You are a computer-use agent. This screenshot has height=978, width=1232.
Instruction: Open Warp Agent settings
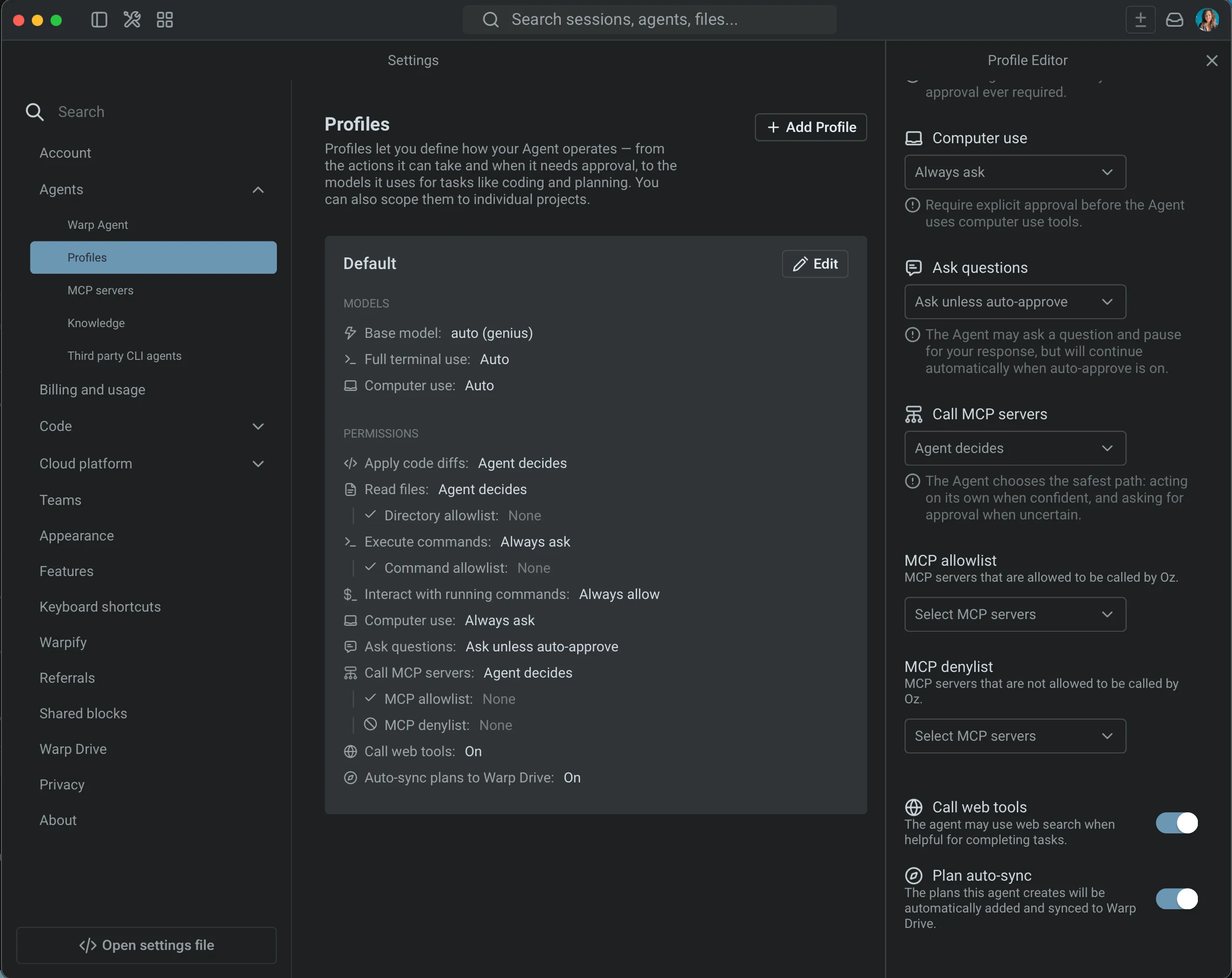tap(98, 225)
